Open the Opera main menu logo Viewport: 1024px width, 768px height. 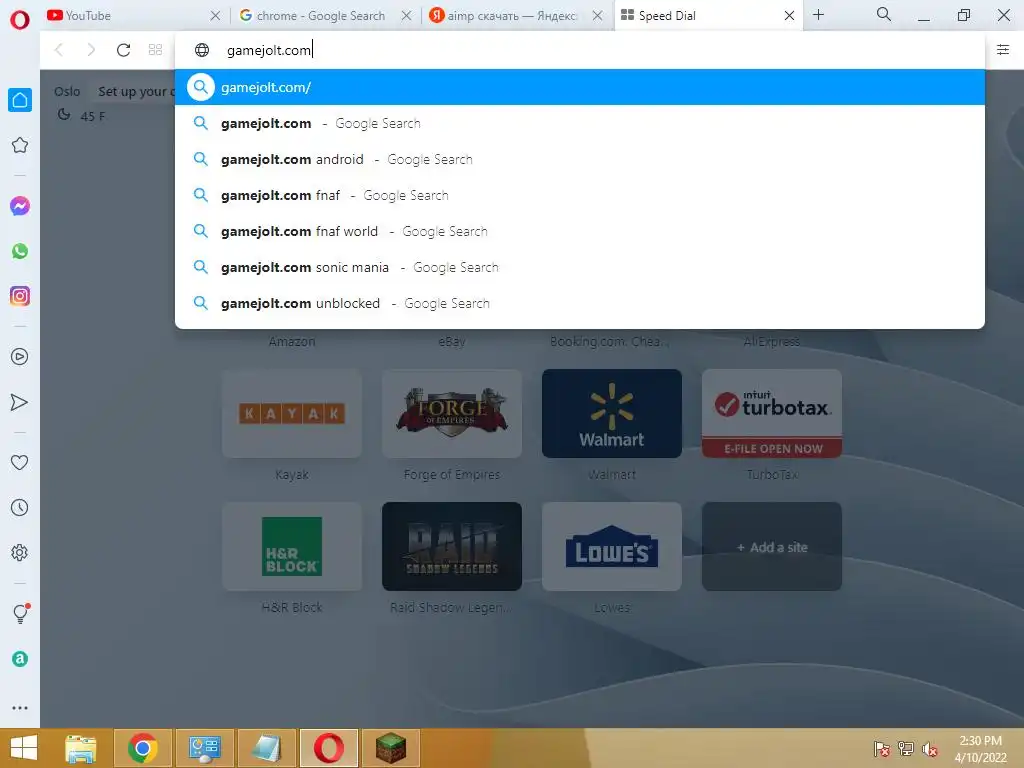(20, 20)
